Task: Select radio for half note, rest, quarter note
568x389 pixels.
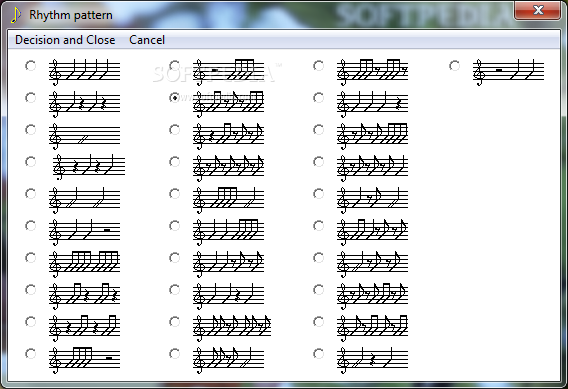Action: coord(318,354)
